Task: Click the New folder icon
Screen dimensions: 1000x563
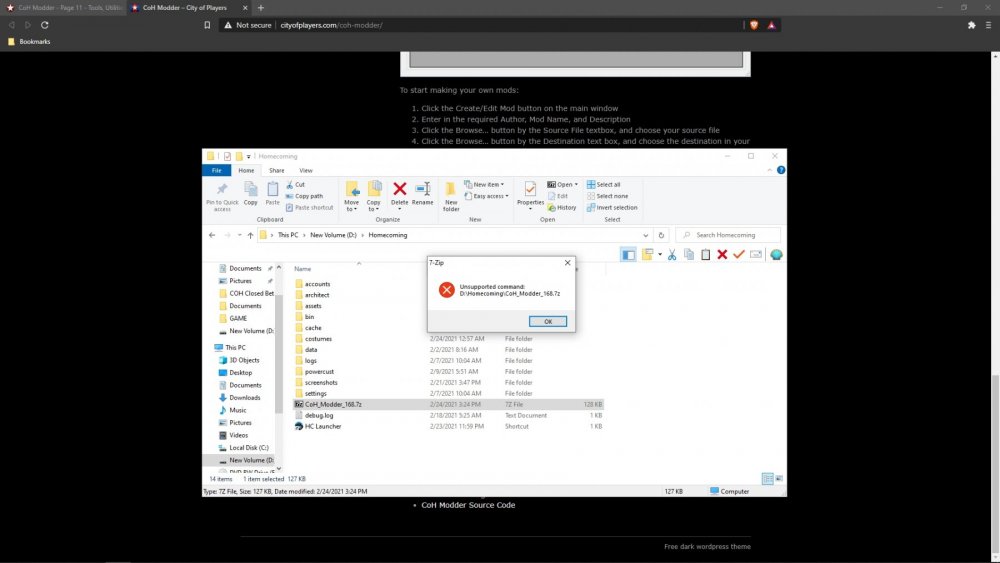Action: [451, 193]
